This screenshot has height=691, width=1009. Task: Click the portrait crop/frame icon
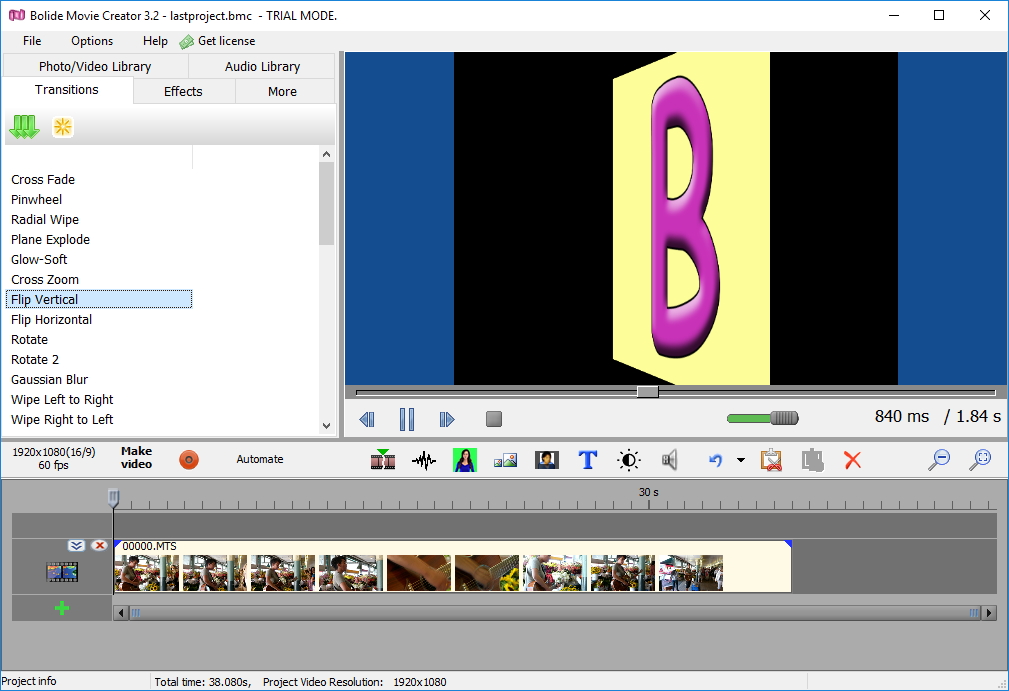(546, 460)
